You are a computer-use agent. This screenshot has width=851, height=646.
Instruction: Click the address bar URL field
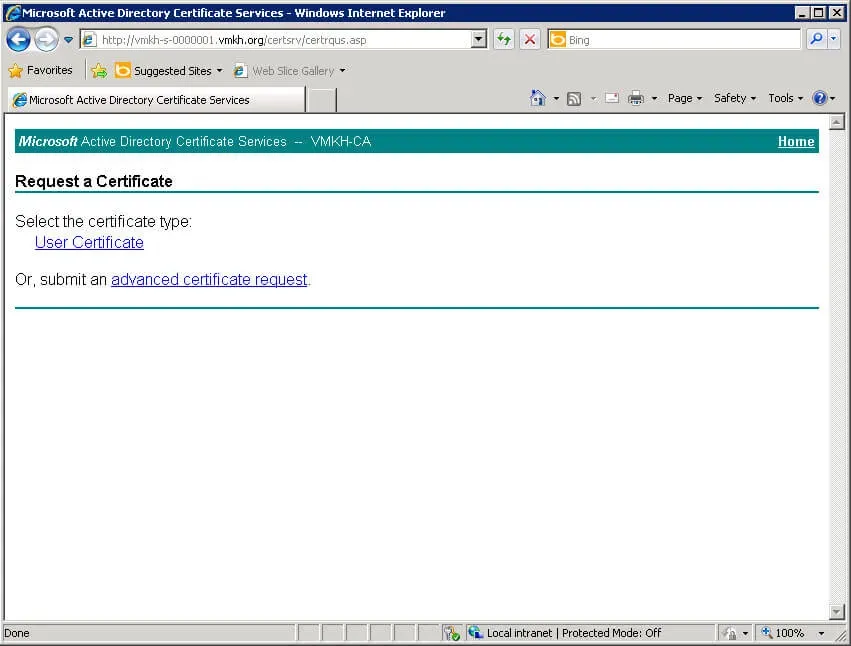(x=276, y=40)
